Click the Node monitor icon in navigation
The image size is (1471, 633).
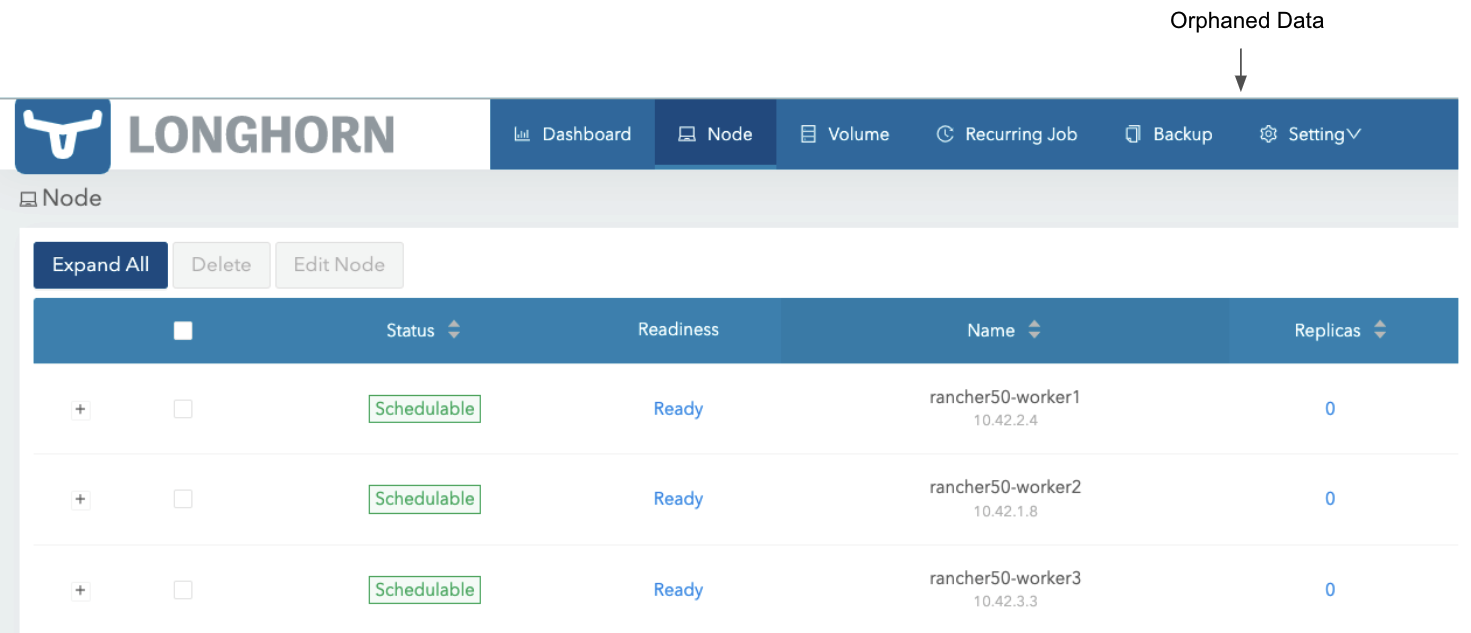coord(685,133)
